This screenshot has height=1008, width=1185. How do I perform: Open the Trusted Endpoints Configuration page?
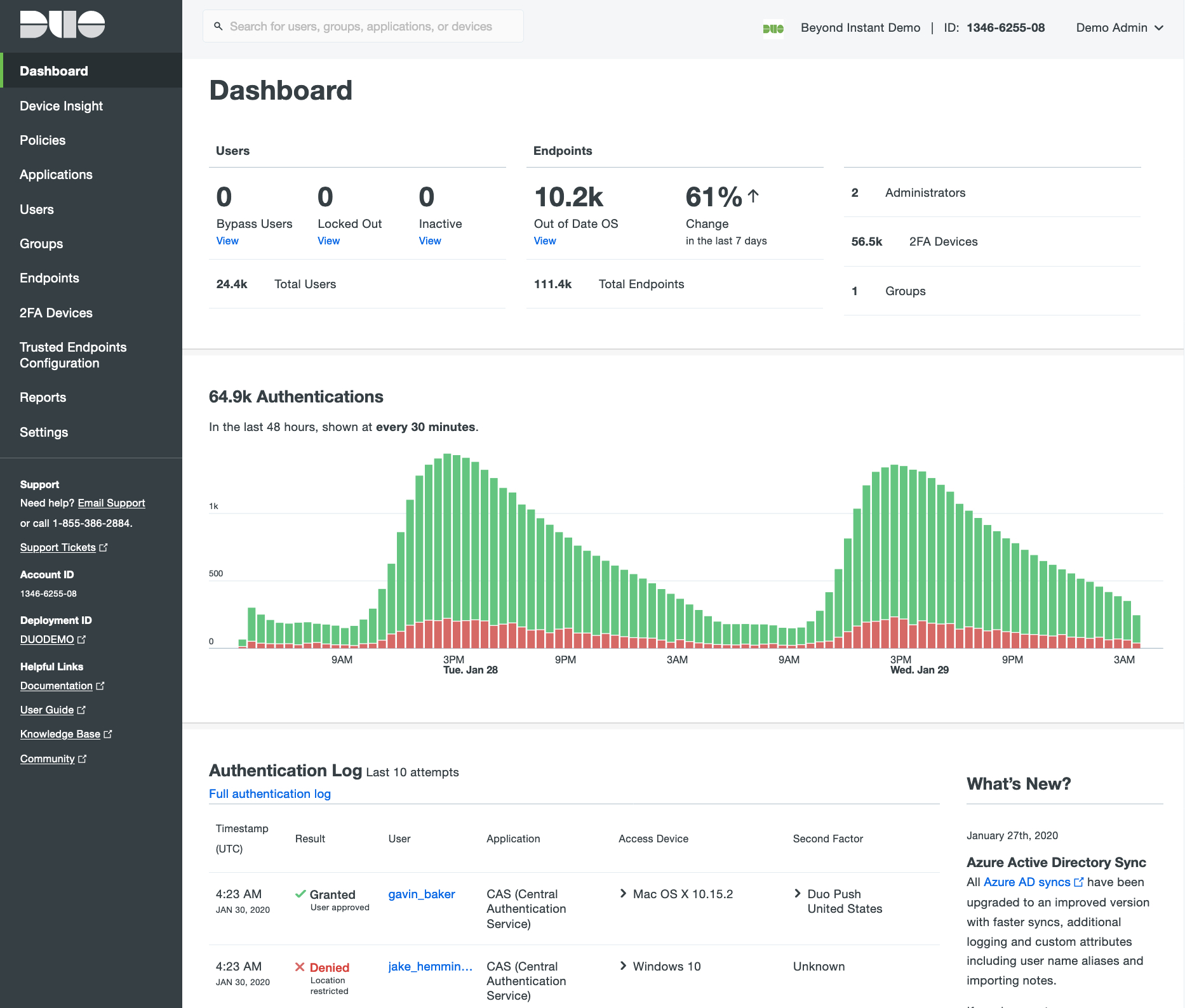(x=73, y=355)
